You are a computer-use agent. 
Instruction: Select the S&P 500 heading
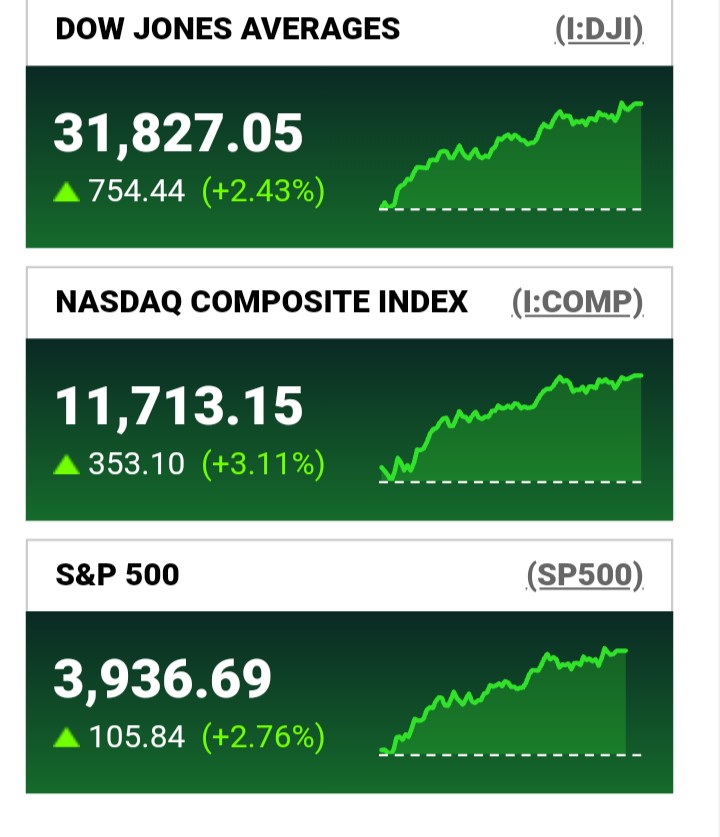tap(117, 575)
